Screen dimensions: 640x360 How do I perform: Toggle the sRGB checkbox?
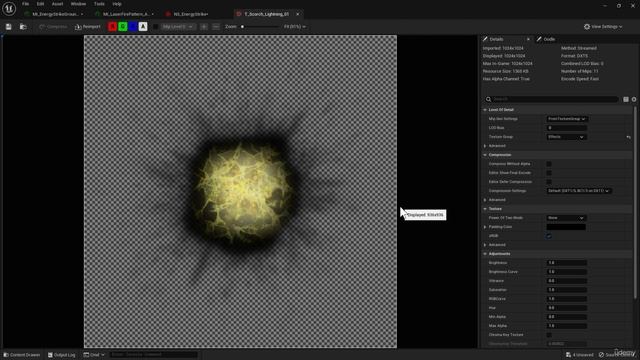(x=549, y=236)
